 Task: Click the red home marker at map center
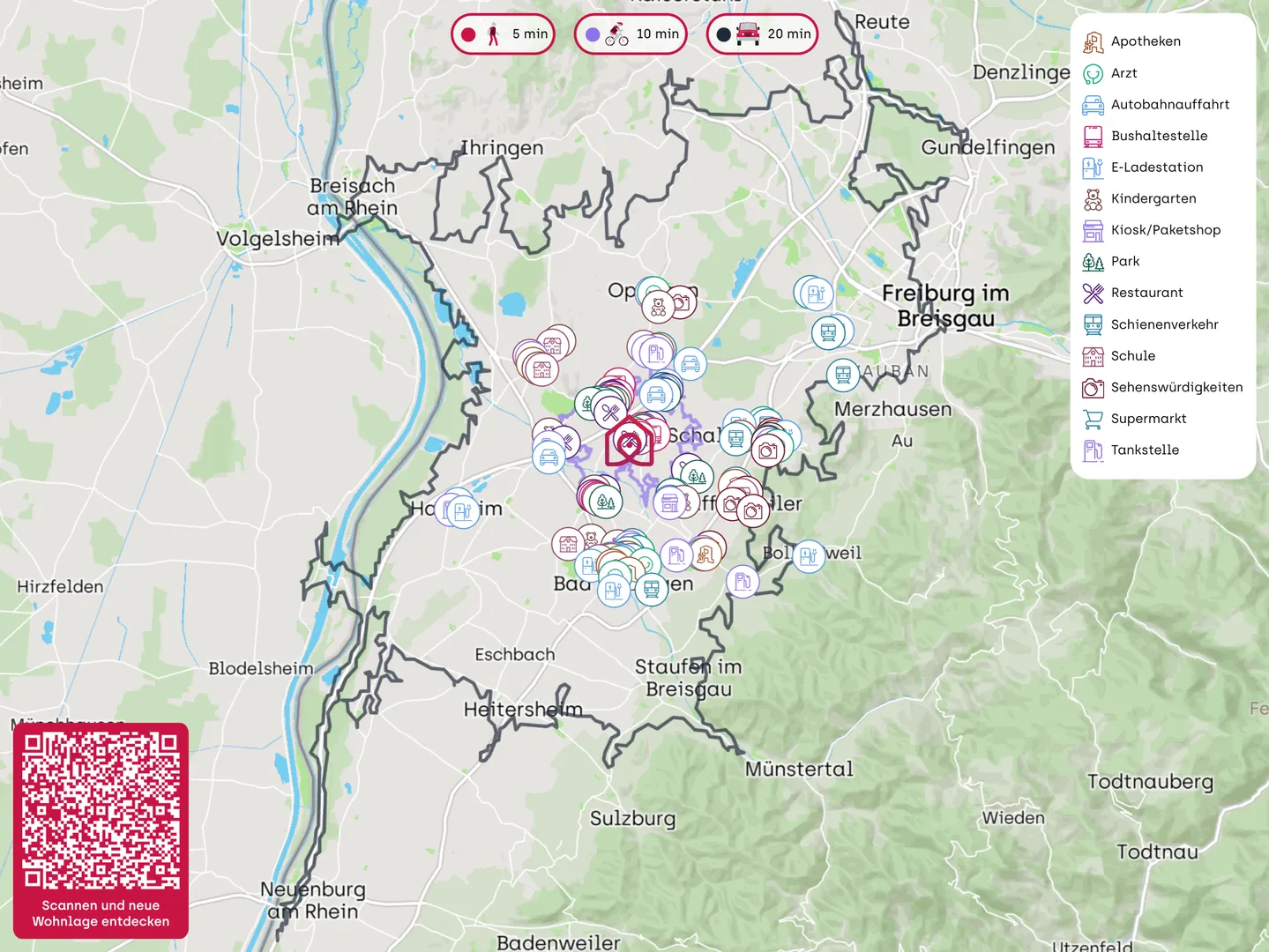coord(629,442)
